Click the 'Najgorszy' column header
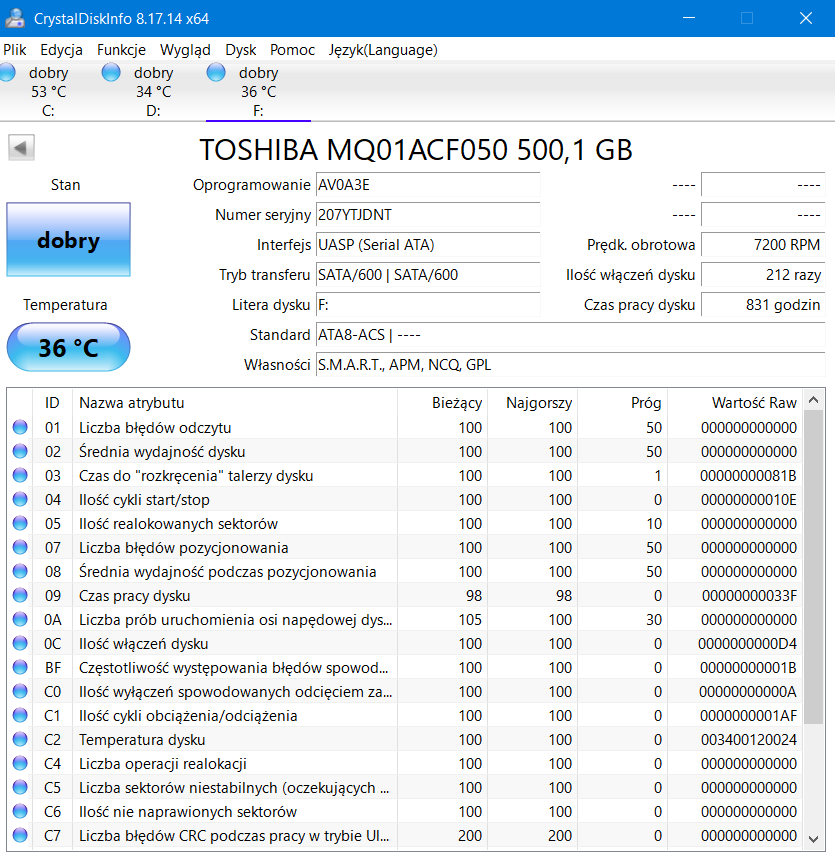This screenshot has width=835, height=861. 533,402
